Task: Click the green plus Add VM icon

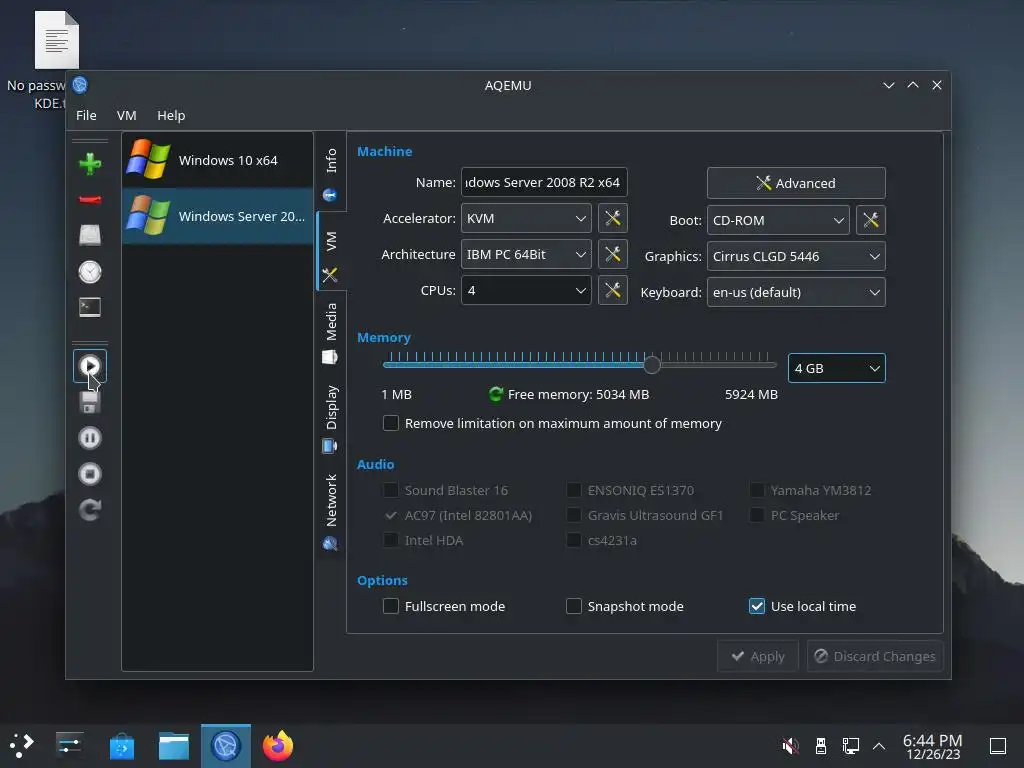Action: [x=90, y=163]
